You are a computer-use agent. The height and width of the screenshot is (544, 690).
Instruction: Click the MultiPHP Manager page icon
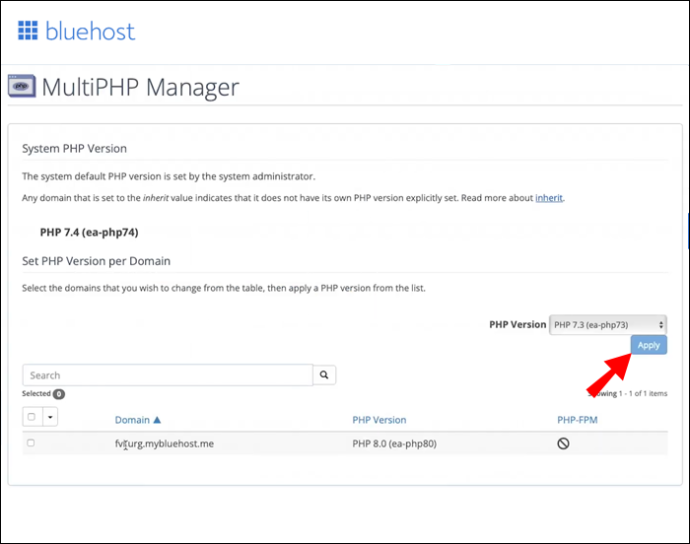(x=22, y=86)
